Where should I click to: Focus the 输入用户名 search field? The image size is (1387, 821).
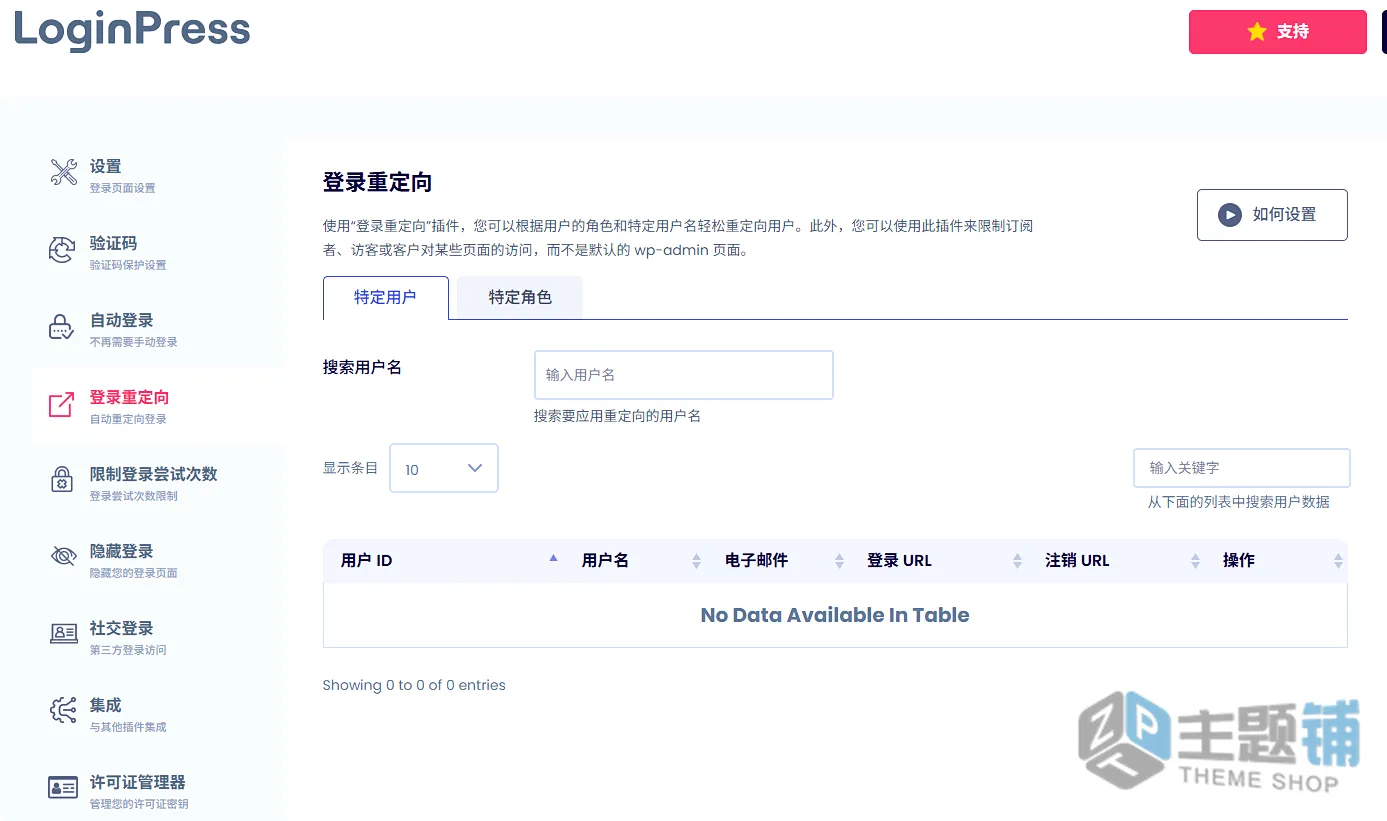pyautogui.click(x=683, y=375)
